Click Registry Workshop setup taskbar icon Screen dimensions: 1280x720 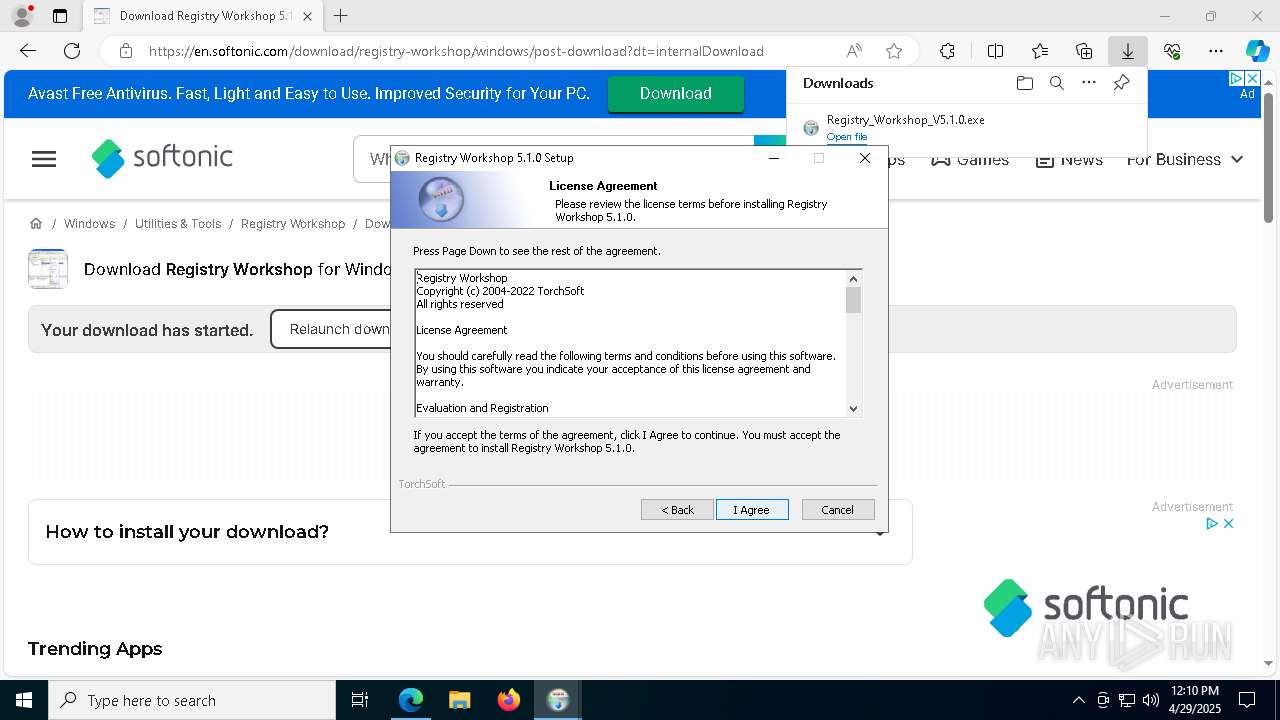(558, 700)
